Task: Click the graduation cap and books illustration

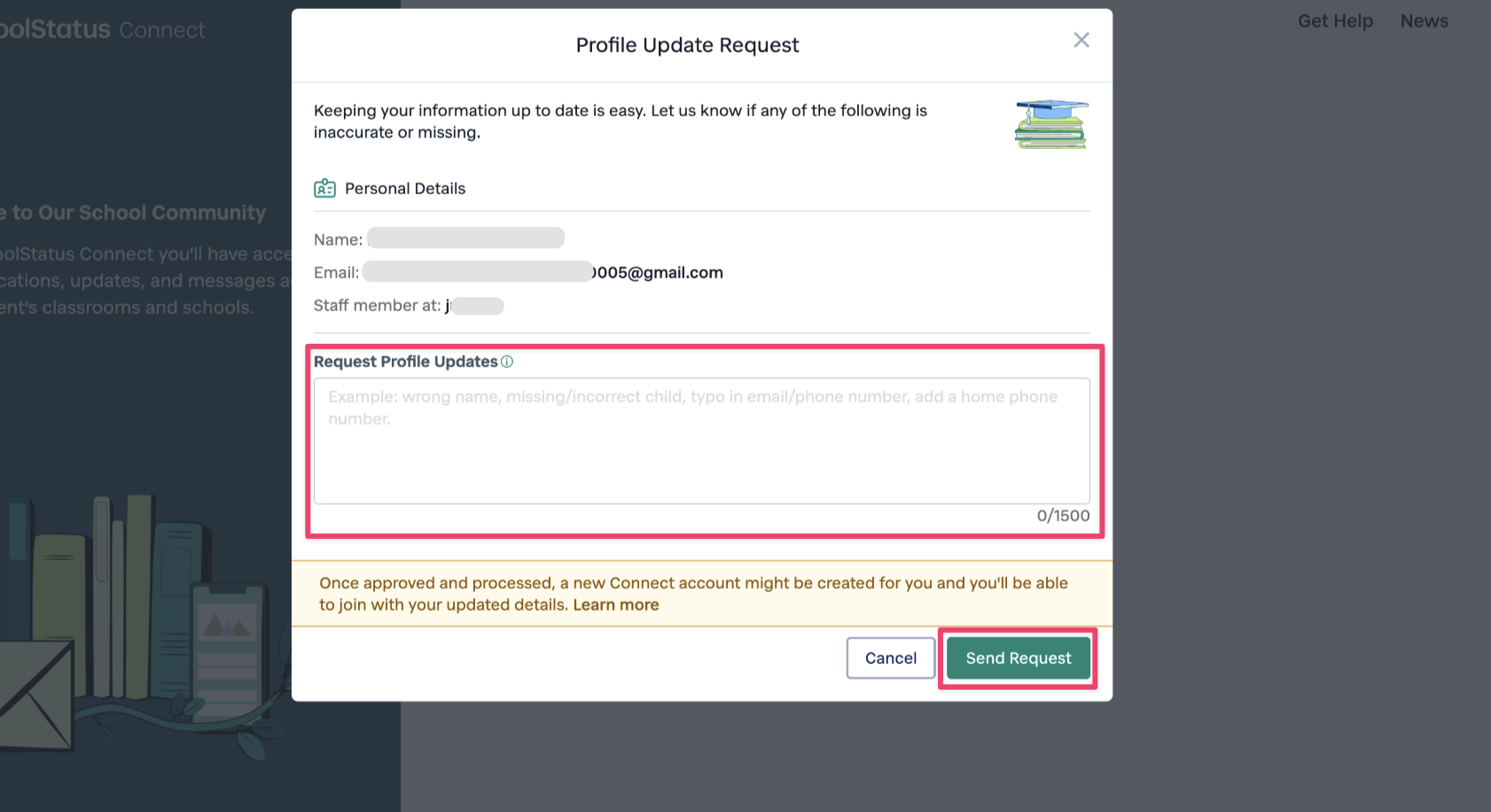Action: click(1050, 124)
